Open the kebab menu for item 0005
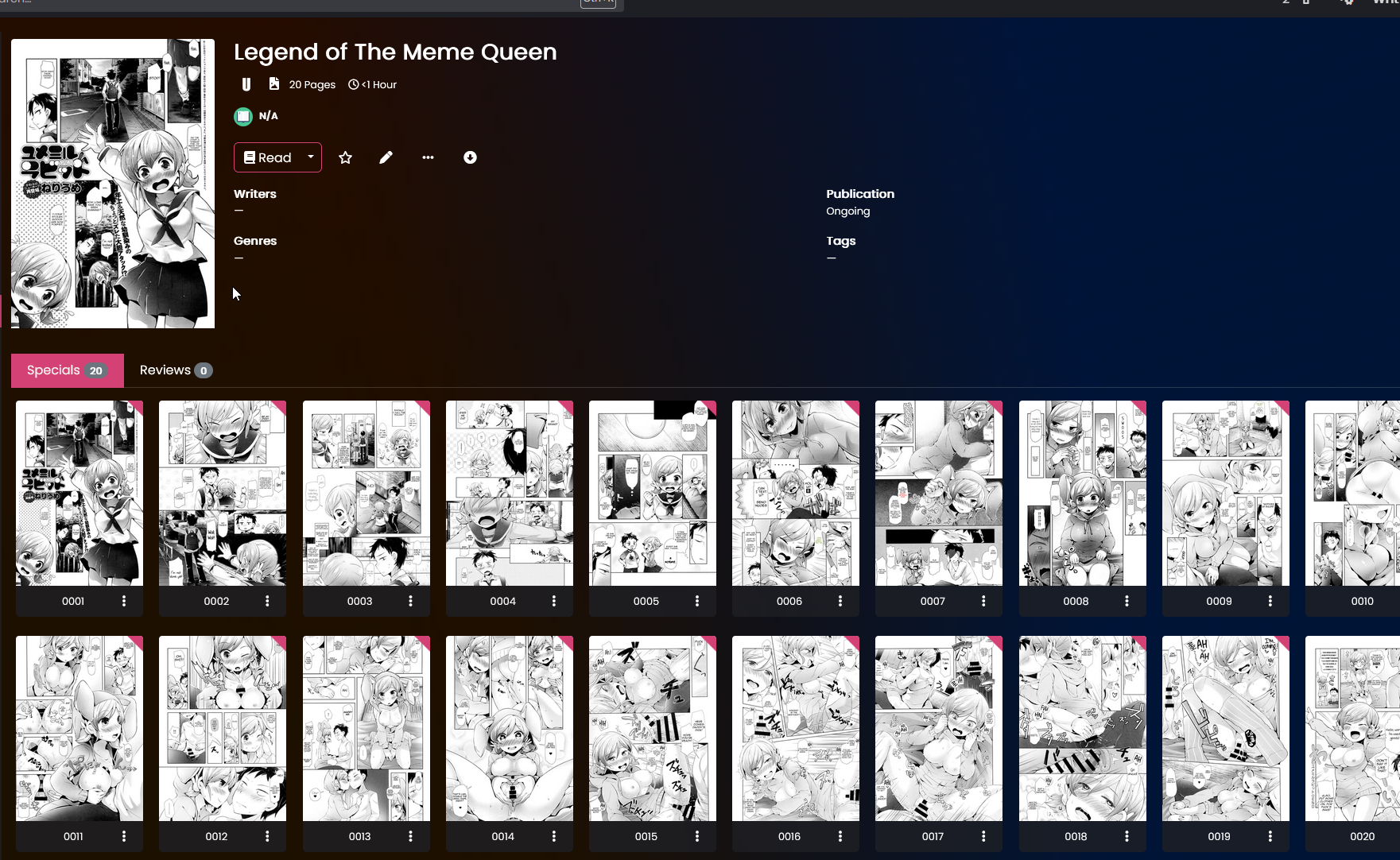 pyautogui.click(x=697, y=601)
